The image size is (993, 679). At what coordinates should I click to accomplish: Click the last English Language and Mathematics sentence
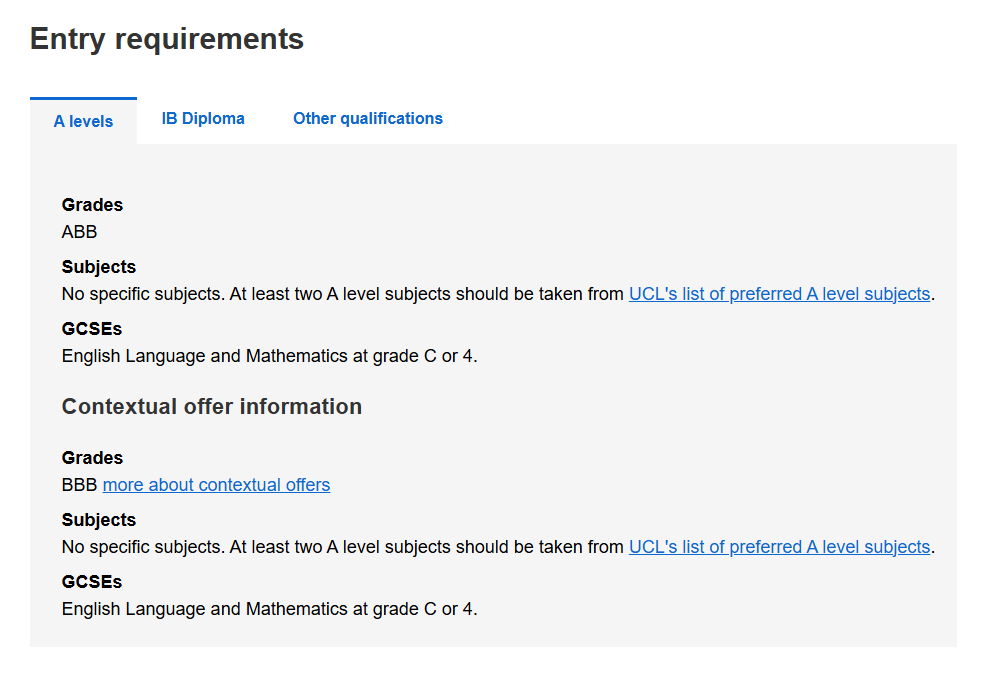269,609
